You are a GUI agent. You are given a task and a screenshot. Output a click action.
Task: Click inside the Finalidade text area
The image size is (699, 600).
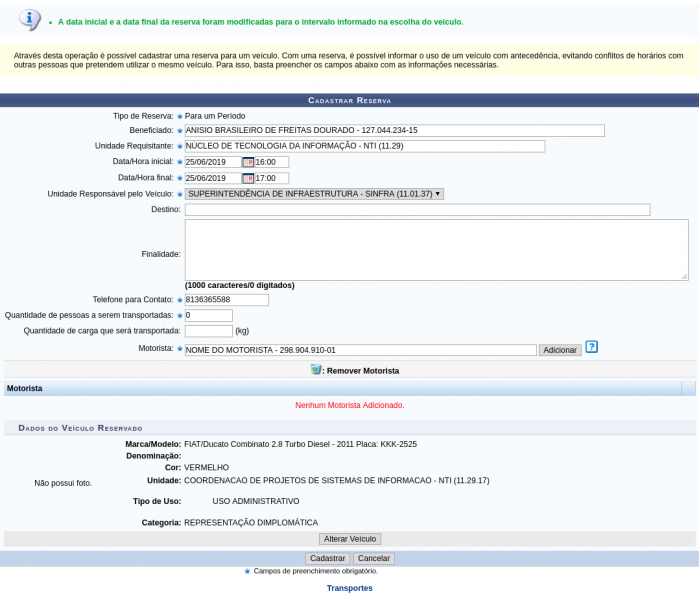click(436, 250)
